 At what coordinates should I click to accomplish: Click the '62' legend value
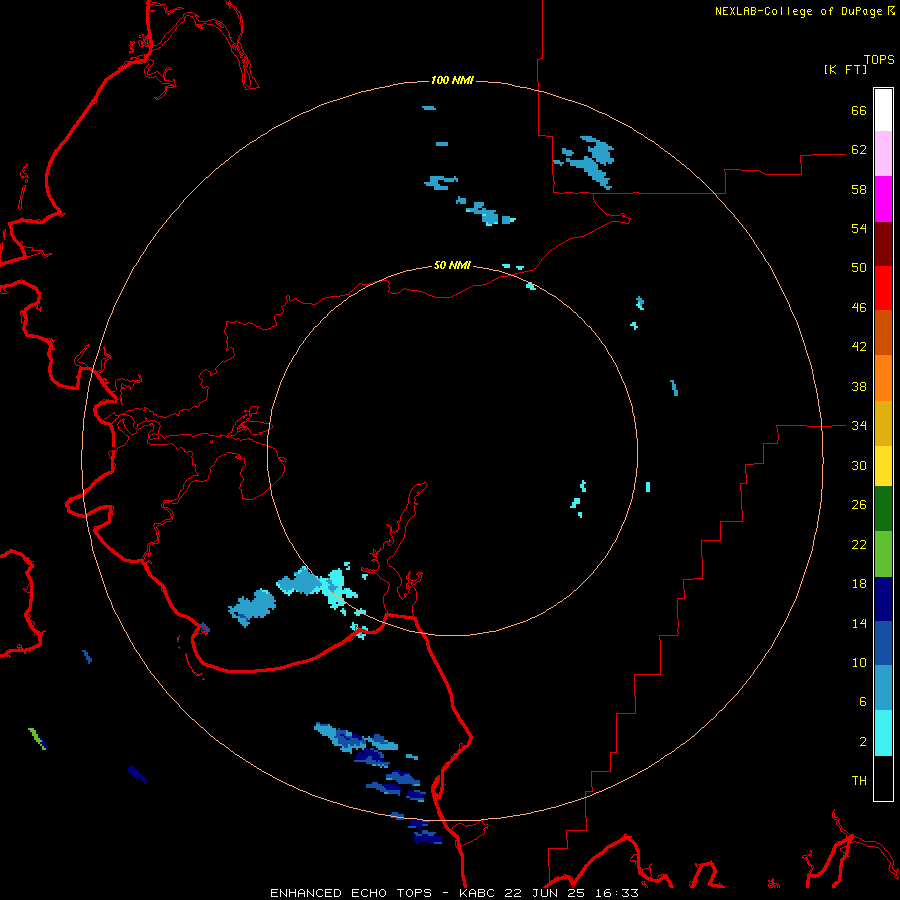(859, 150)
